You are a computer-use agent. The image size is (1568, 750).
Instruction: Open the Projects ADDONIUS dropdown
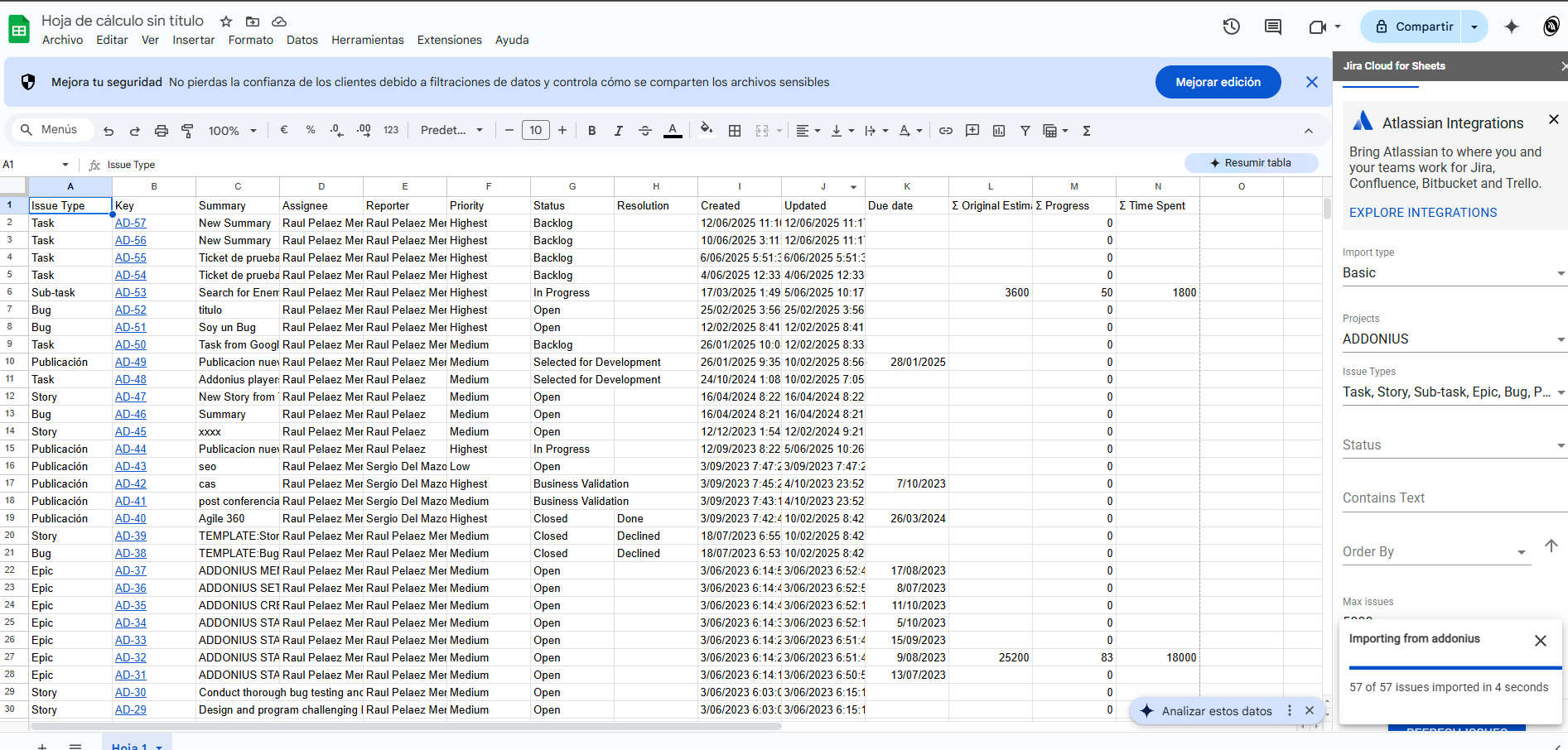pyautogui.click(x=1453, y=339)
